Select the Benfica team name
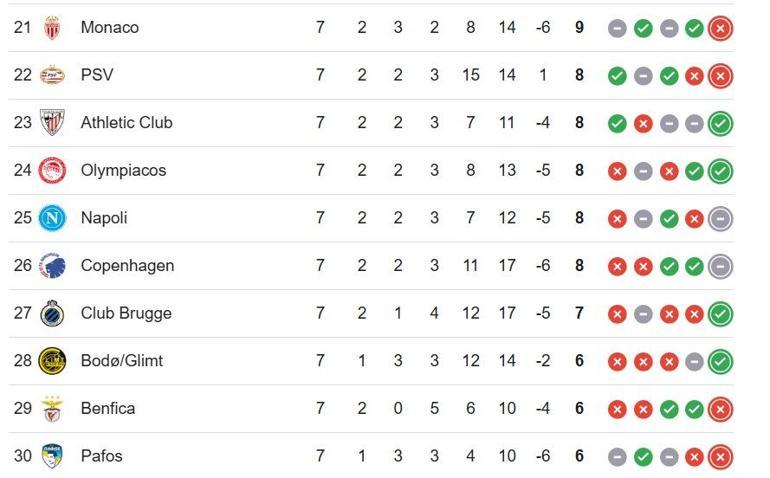 pyautogui.click(x=108, y=409)
